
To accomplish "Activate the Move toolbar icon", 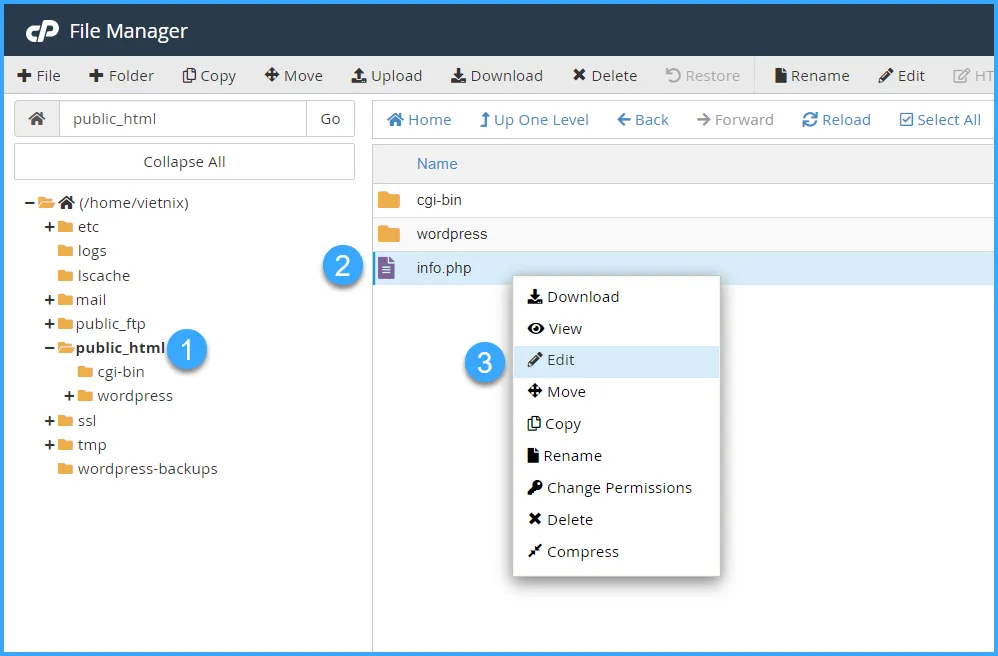I will point(293,75).
